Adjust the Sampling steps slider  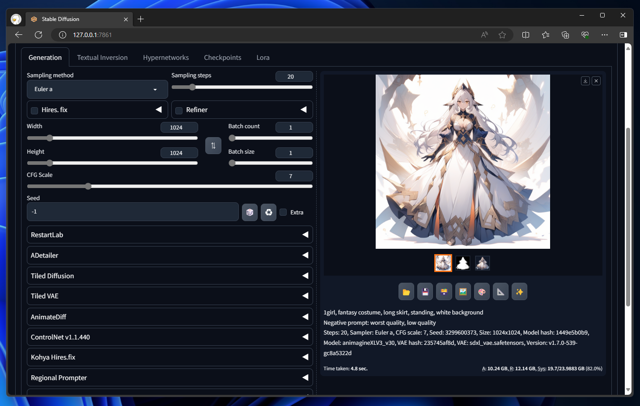(x=242, y=87)
